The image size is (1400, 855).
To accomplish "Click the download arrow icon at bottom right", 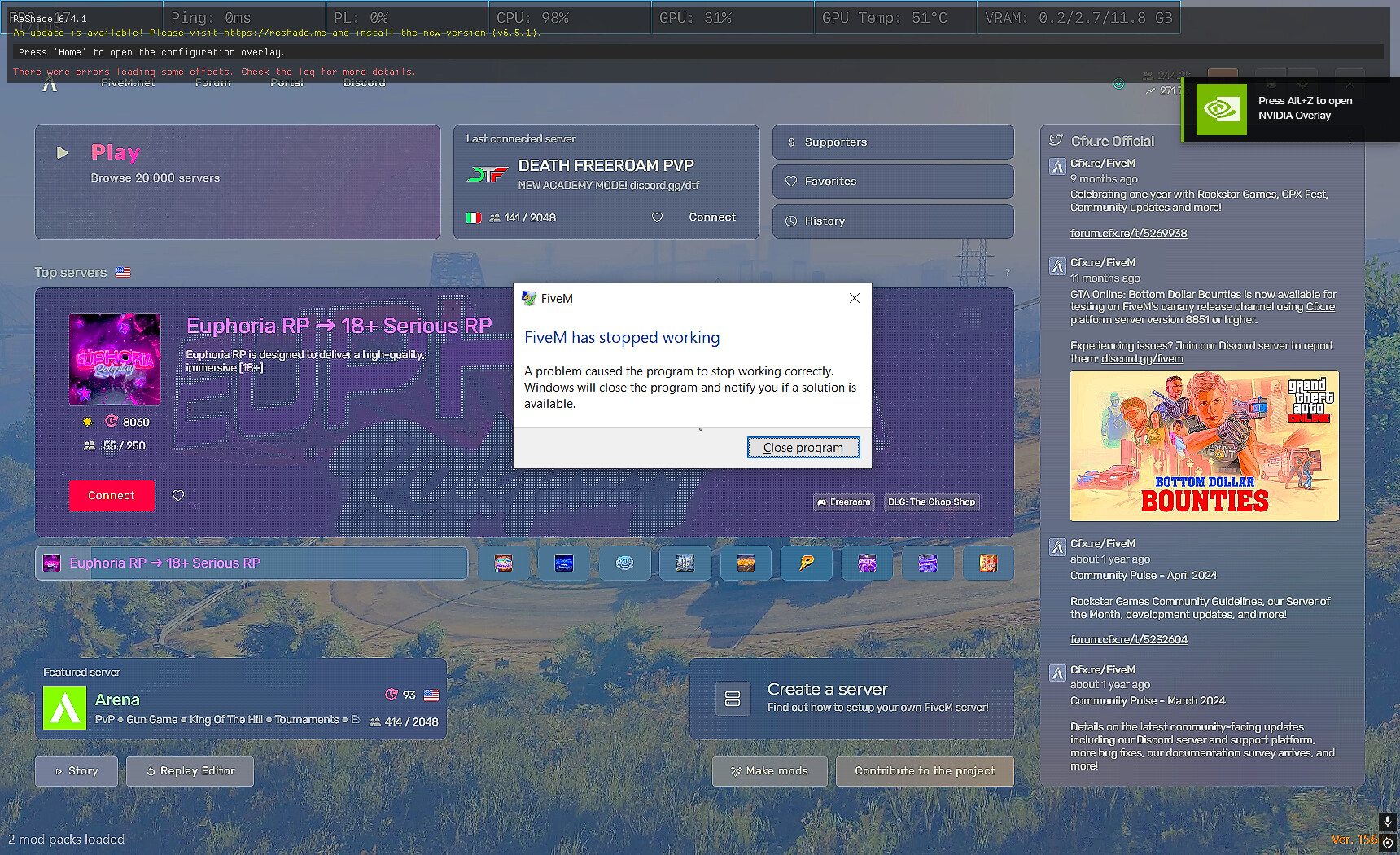I will coord(1387,822).
